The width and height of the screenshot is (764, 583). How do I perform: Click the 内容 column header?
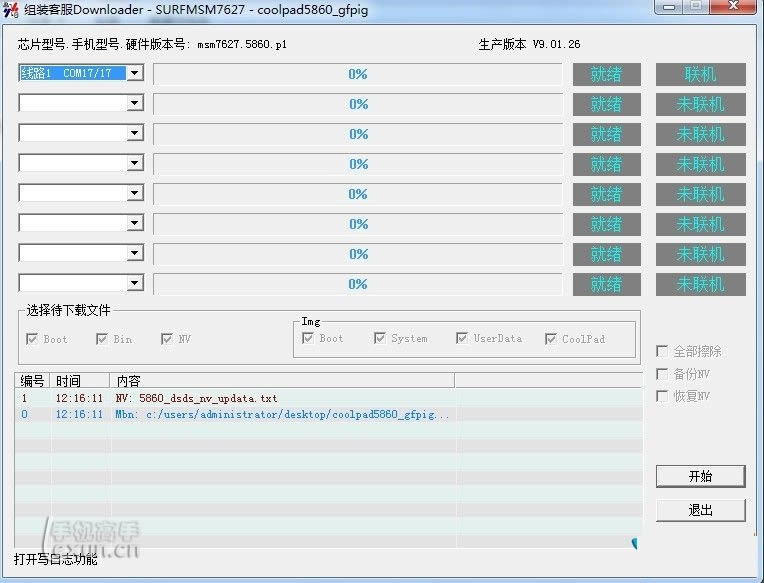280,381
